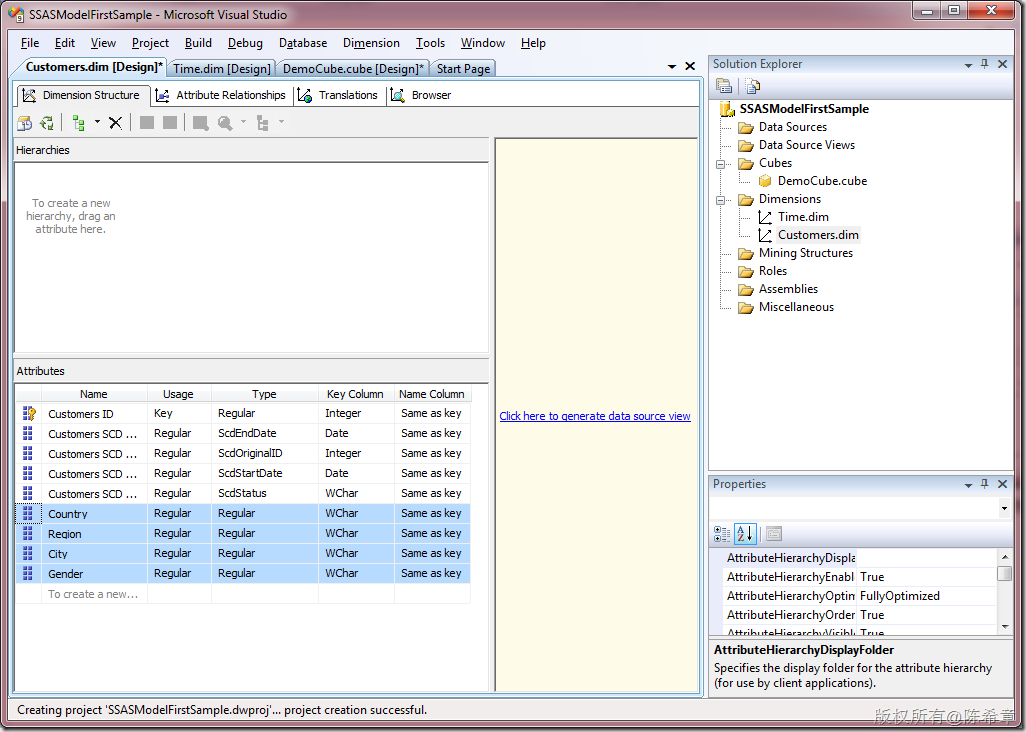Open the File menu
Viewport: 1026px width, 732px height.
[x=30, y=43]
